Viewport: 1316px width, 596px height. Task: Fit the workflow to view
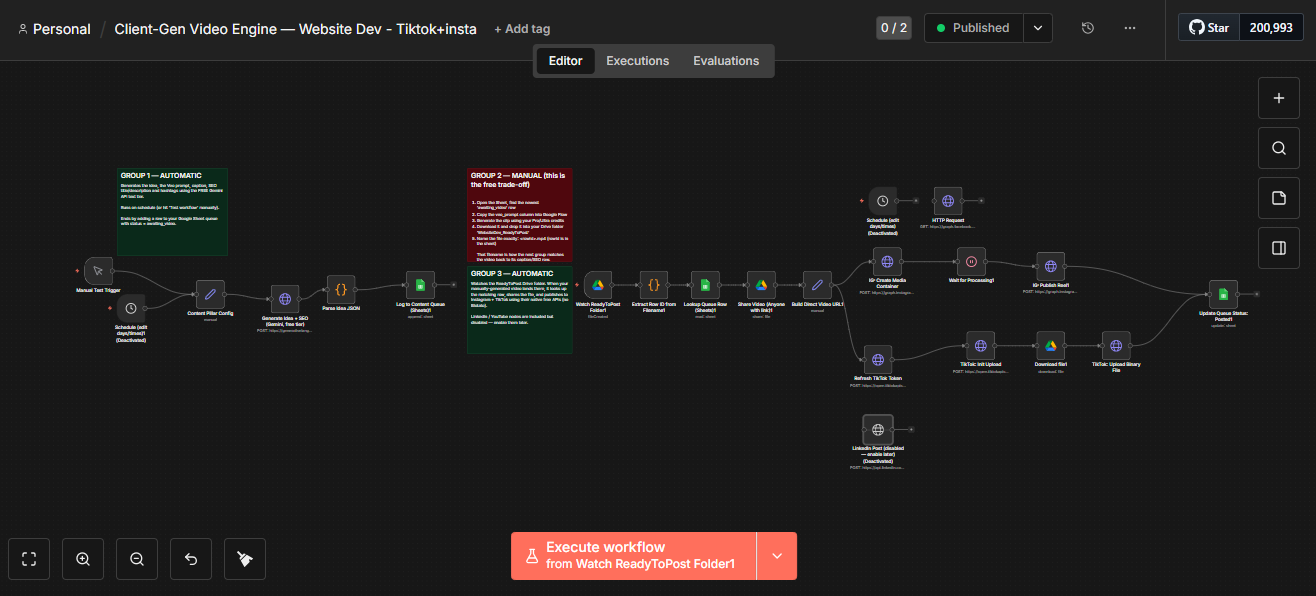(x=29, y=559)
